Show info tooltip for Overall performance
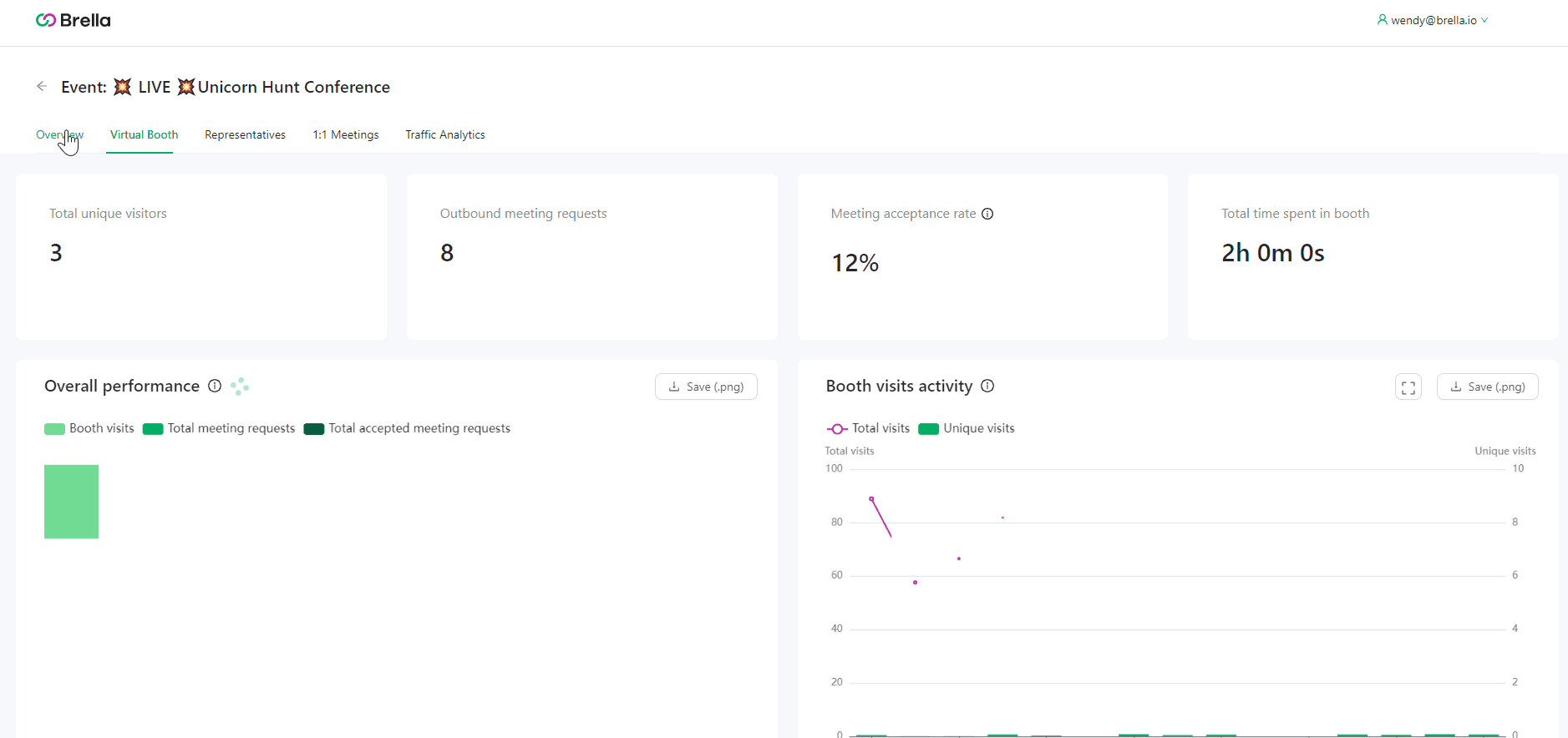Screen dimensions: 1568x738 (215, 386)
